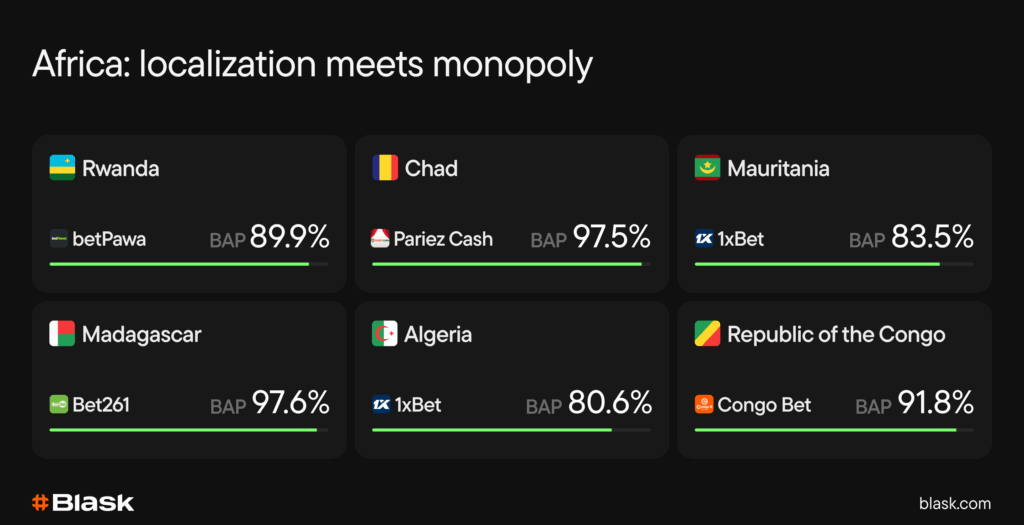Click the Chad flag icon
Screen dimensions: 1024x525
point(385,168)
